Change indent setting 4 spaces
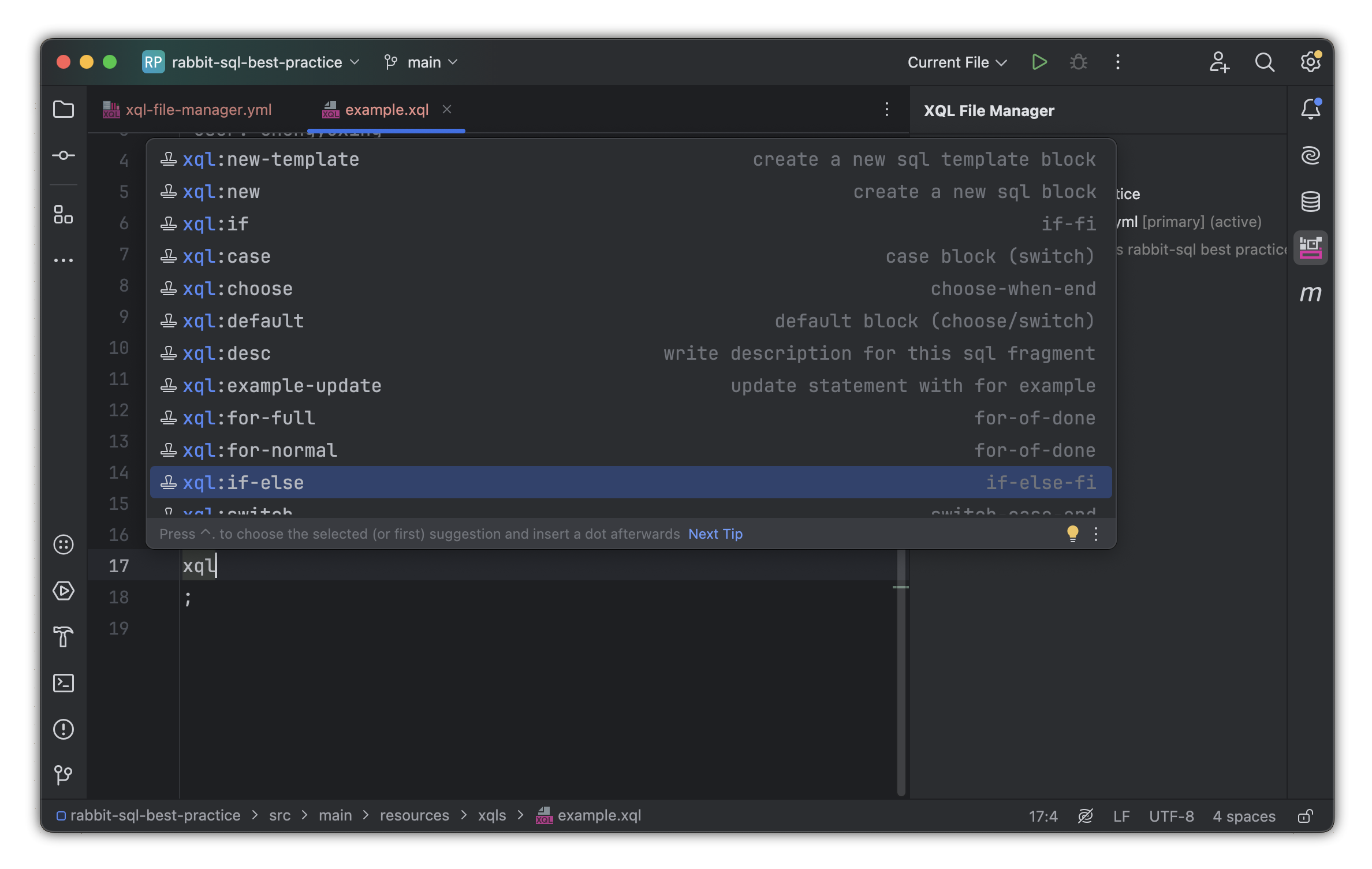The height and width of the screenshot is (869, 1372). 1244,816
